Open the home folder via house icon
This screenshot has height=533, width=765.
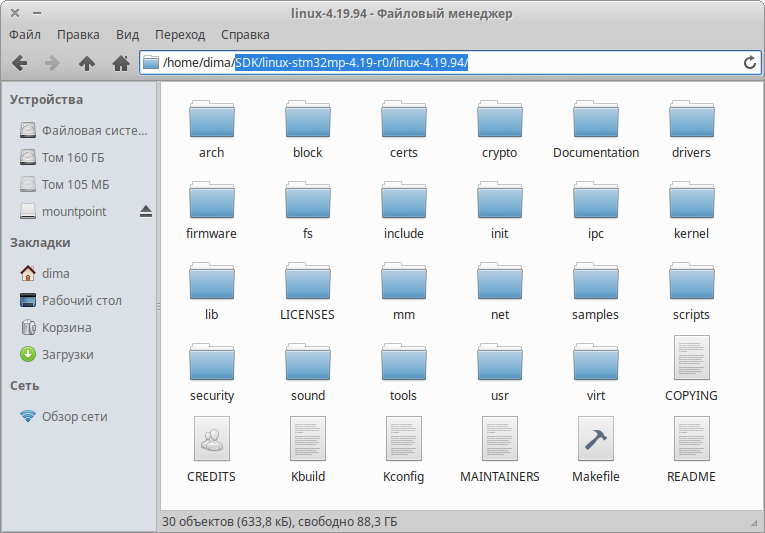coord(121,63)
